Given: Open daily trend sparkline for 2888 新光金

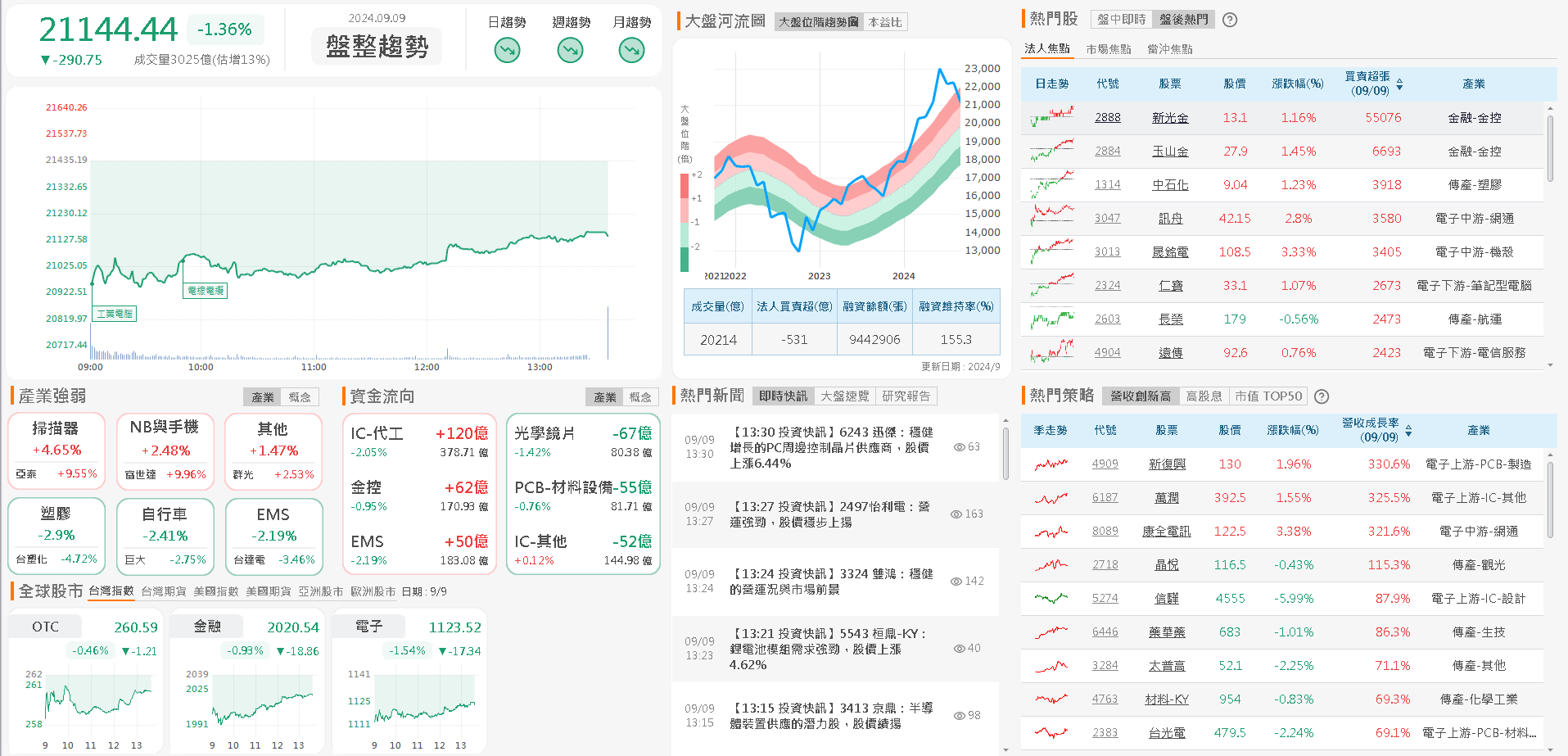Looking at the screenshot, I should coord(1052,118).
